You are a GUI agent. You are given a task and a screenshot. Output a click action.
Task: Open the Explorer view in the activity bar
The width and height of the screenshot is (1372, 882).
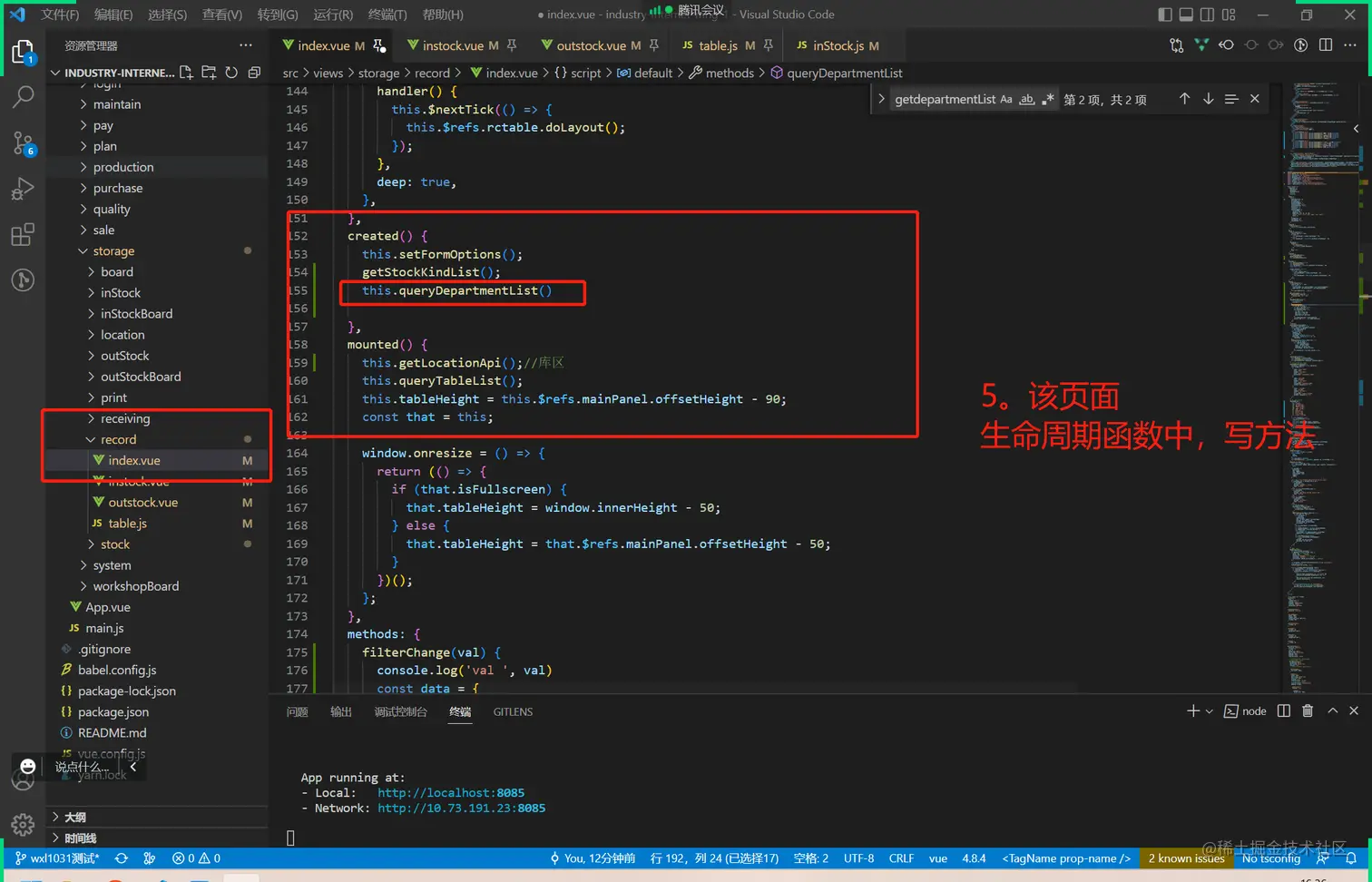click(23, 53)
